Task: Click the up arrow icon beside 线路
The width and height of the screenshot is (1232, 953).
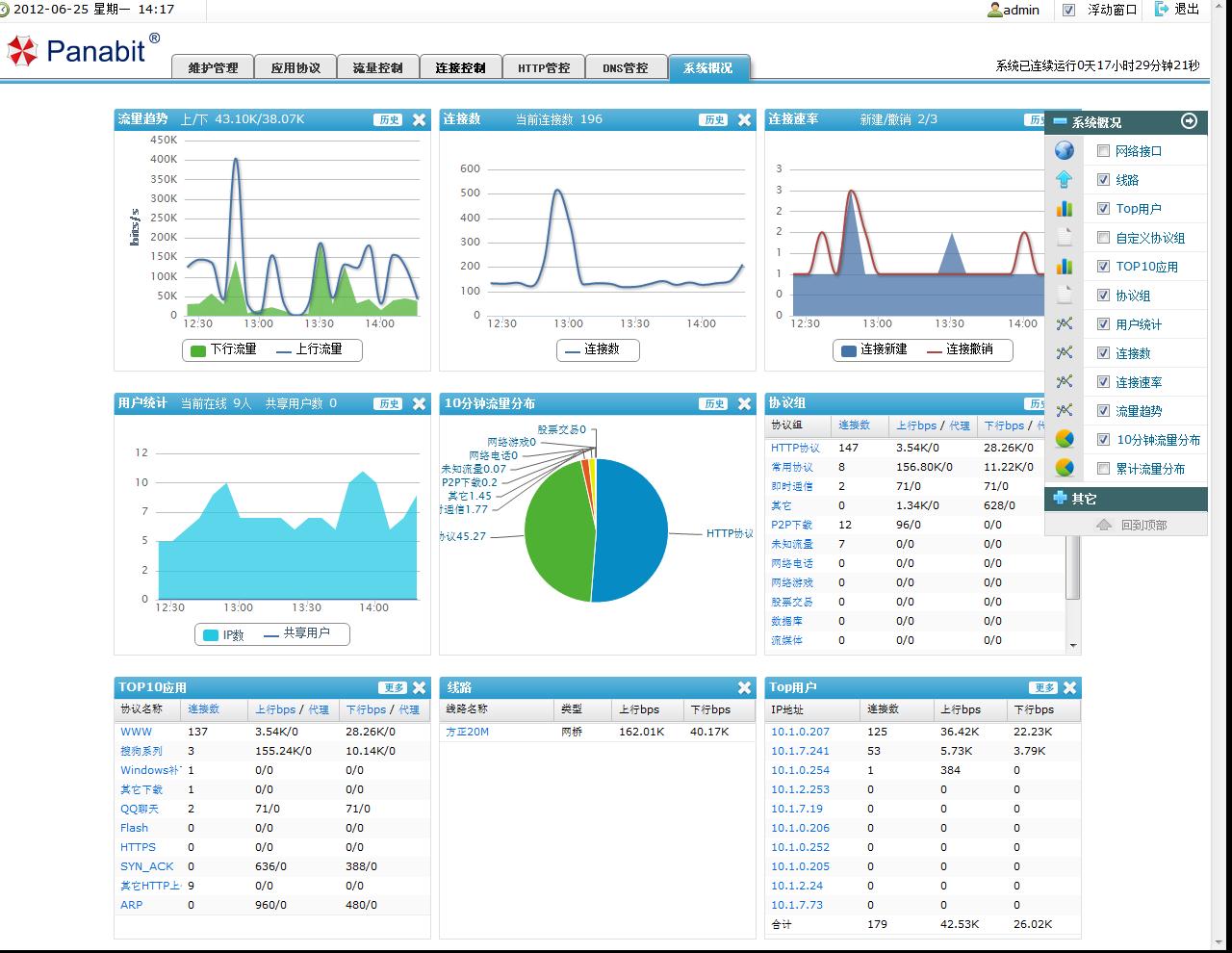Action: [x=1065, y=179]
